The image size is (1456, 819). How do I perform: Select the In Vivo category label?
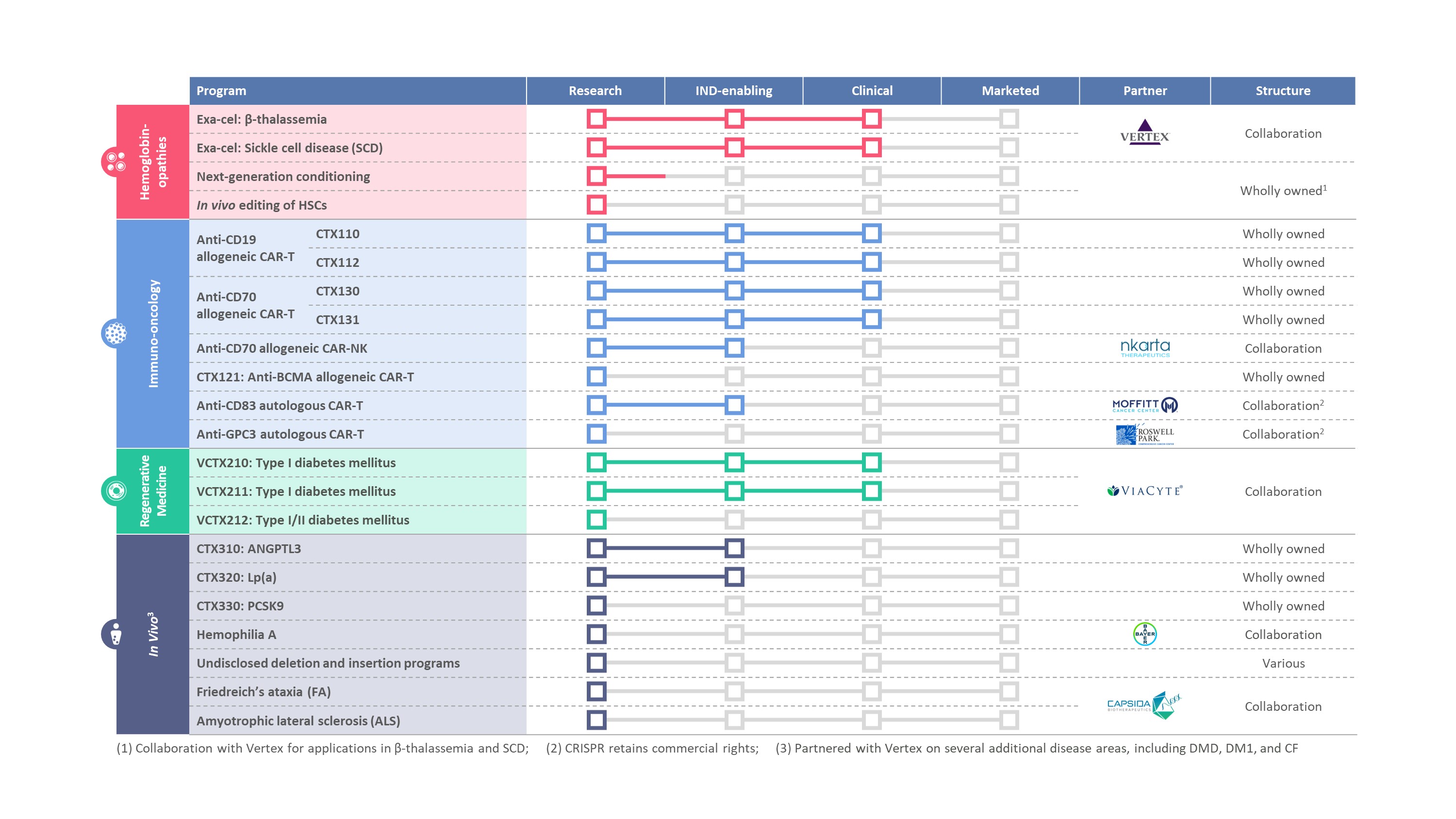(153, 634)
